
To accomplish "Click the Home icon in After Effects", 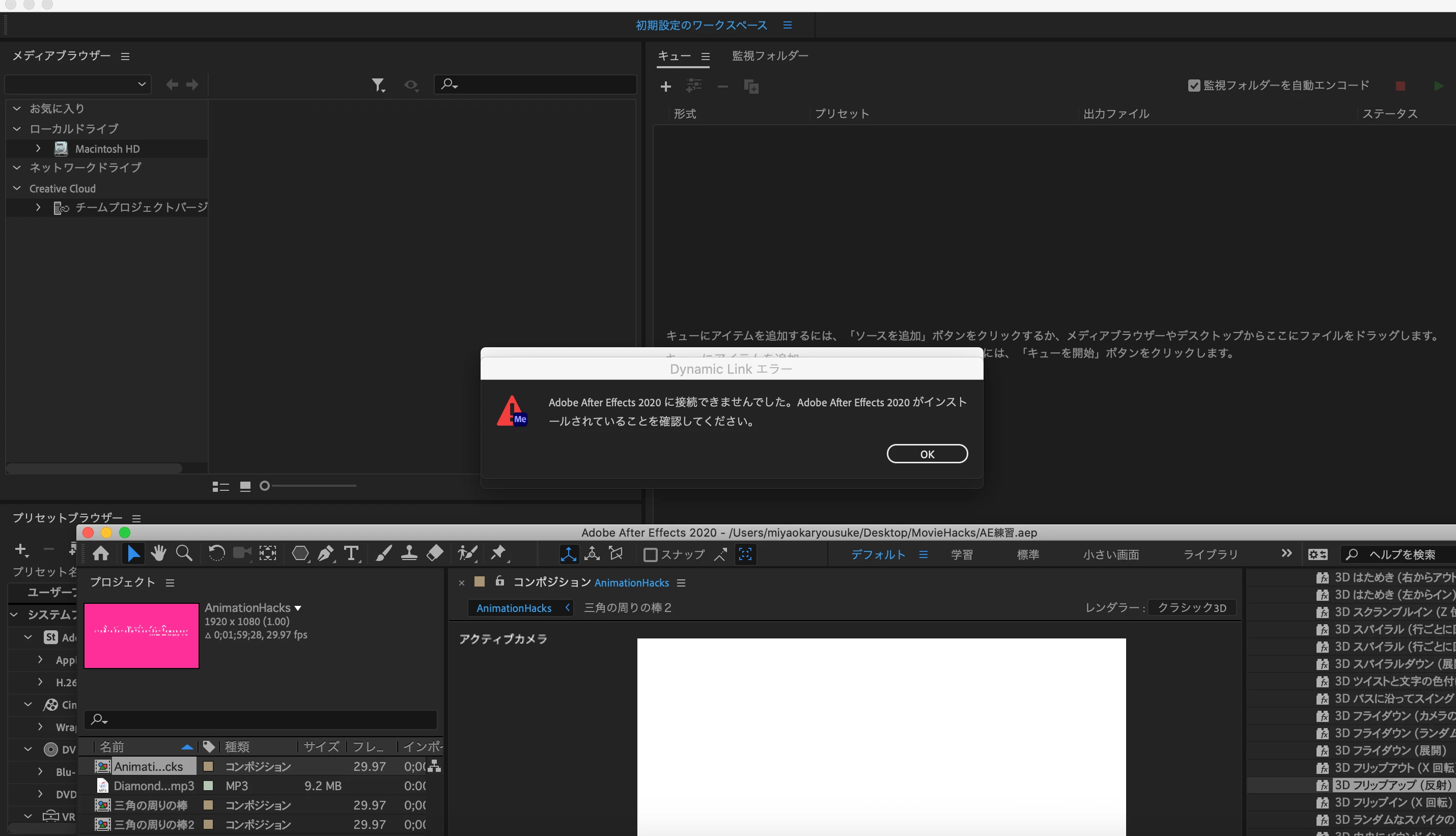I will pyautogui.click(x=101, y=553).
